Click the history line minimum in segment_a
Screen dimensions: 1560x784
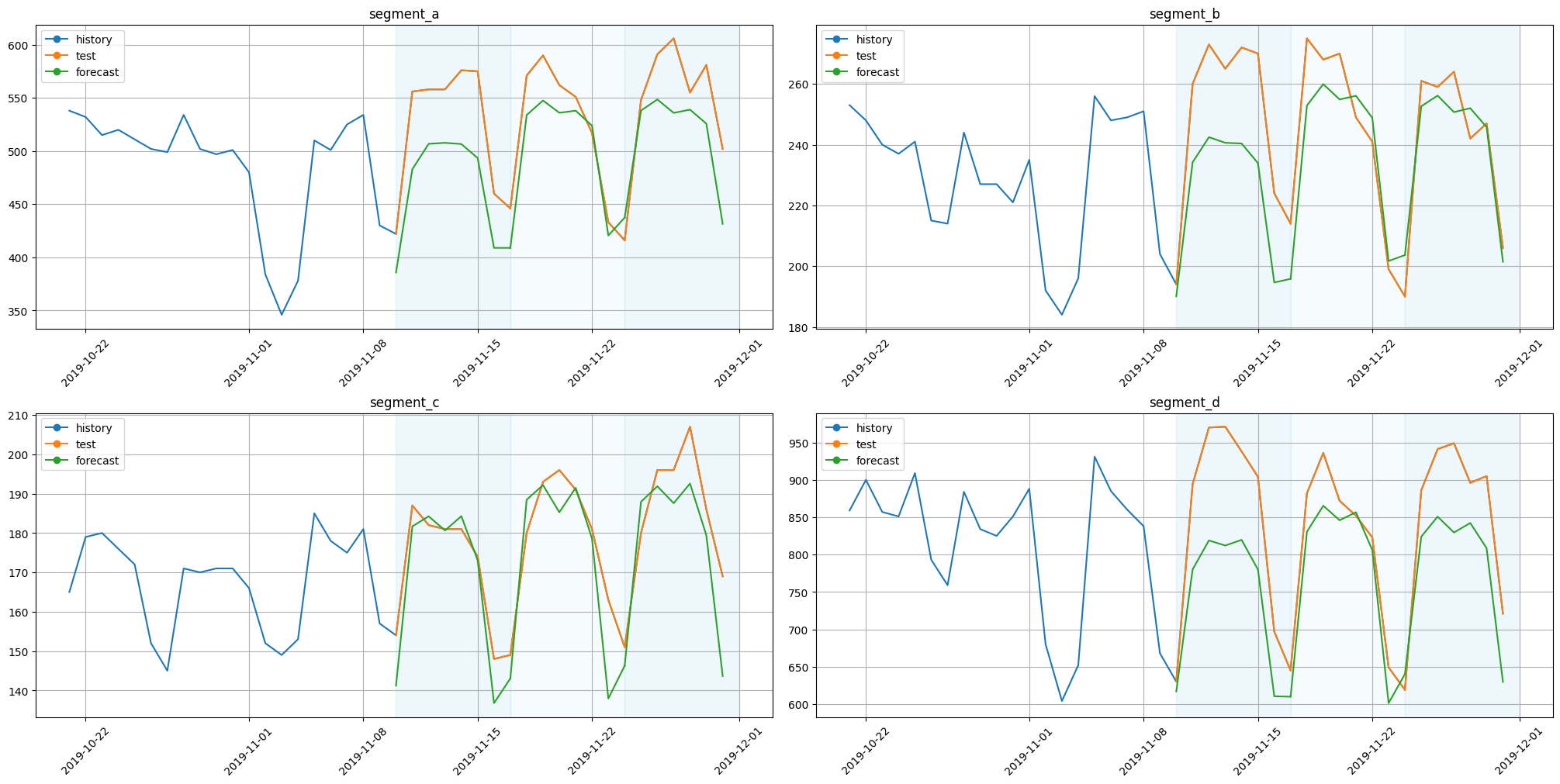point(282,314)
